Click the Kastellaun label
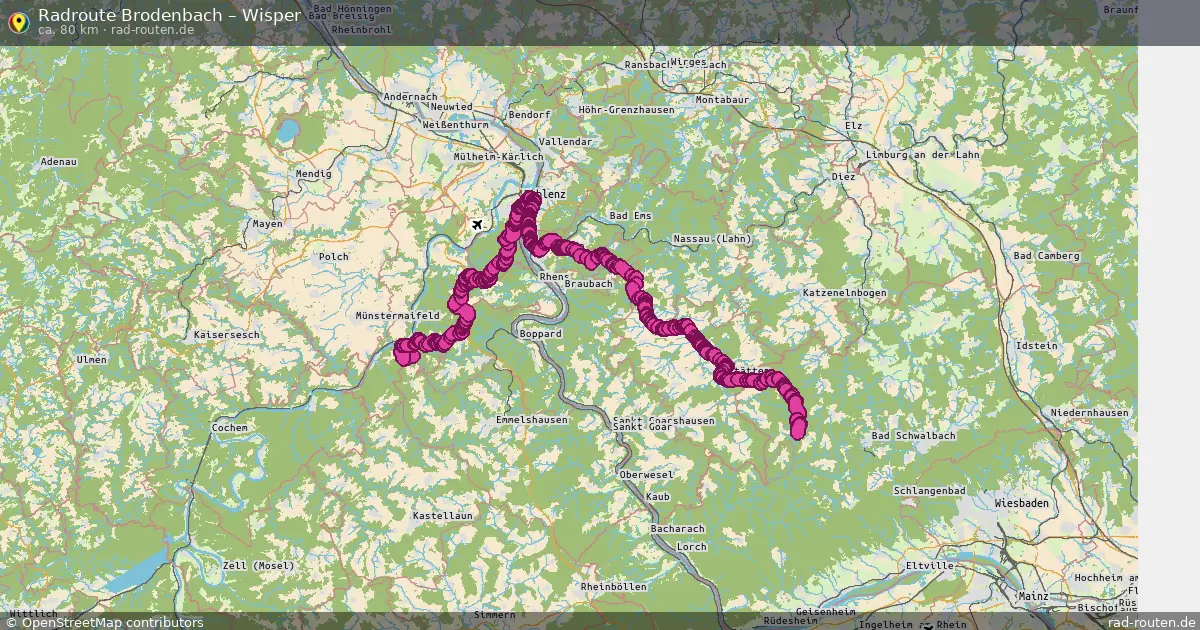Viewport: 1200px width, 630px height. pos(443,516)
